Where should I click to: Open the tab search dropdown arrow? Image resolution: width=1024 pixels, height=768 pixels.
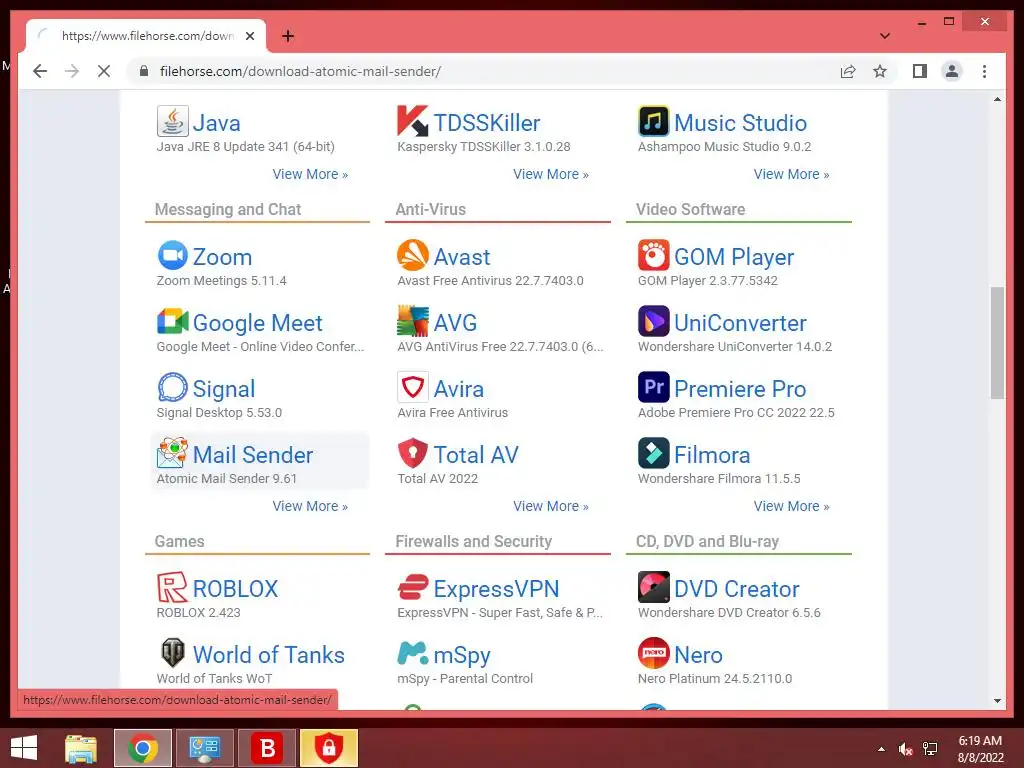click(x=885, y=36)
